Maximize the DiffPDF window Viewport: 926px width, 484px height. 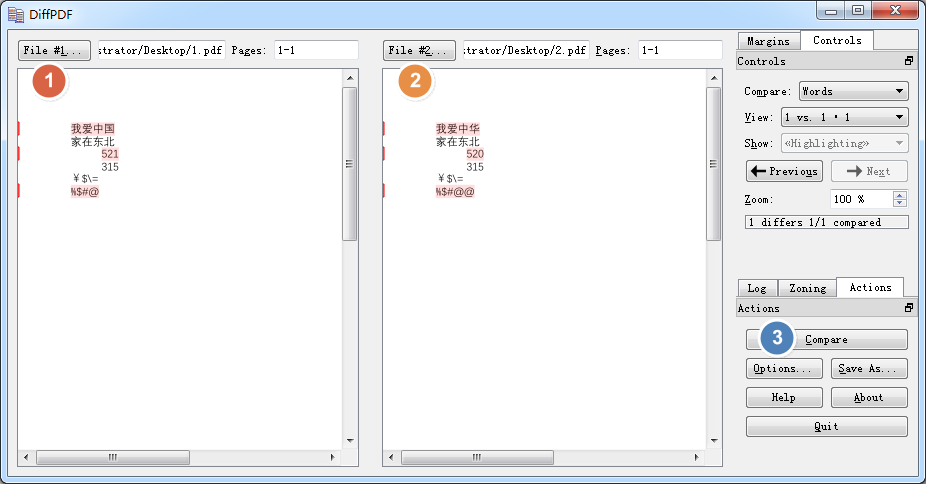tap(857, 11)
